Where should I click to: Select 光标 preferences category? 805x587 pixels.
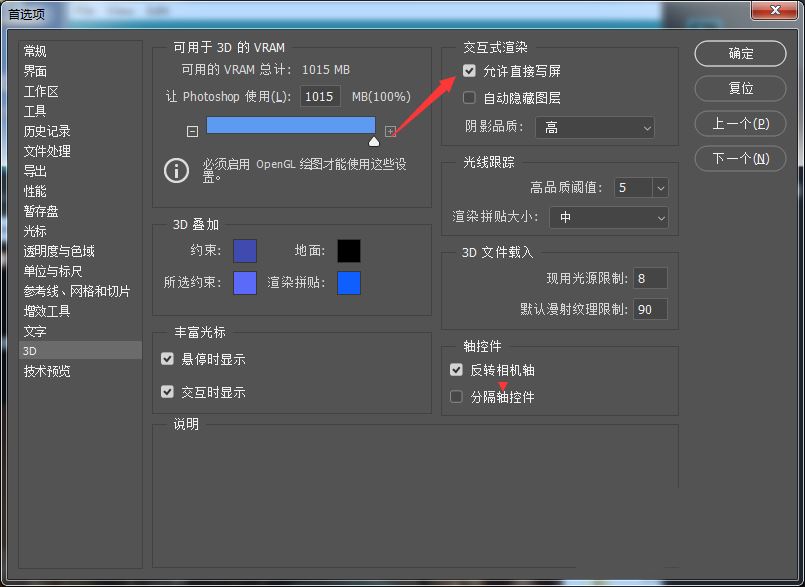[x=35, y=231]
